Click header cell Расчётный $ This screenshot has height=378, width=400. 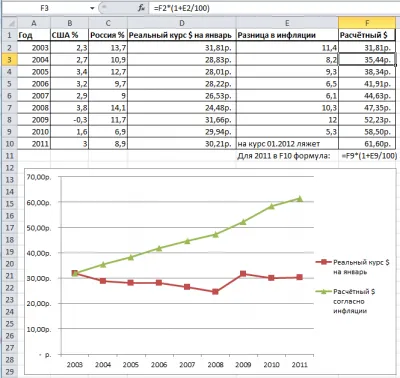coord(367,35)
